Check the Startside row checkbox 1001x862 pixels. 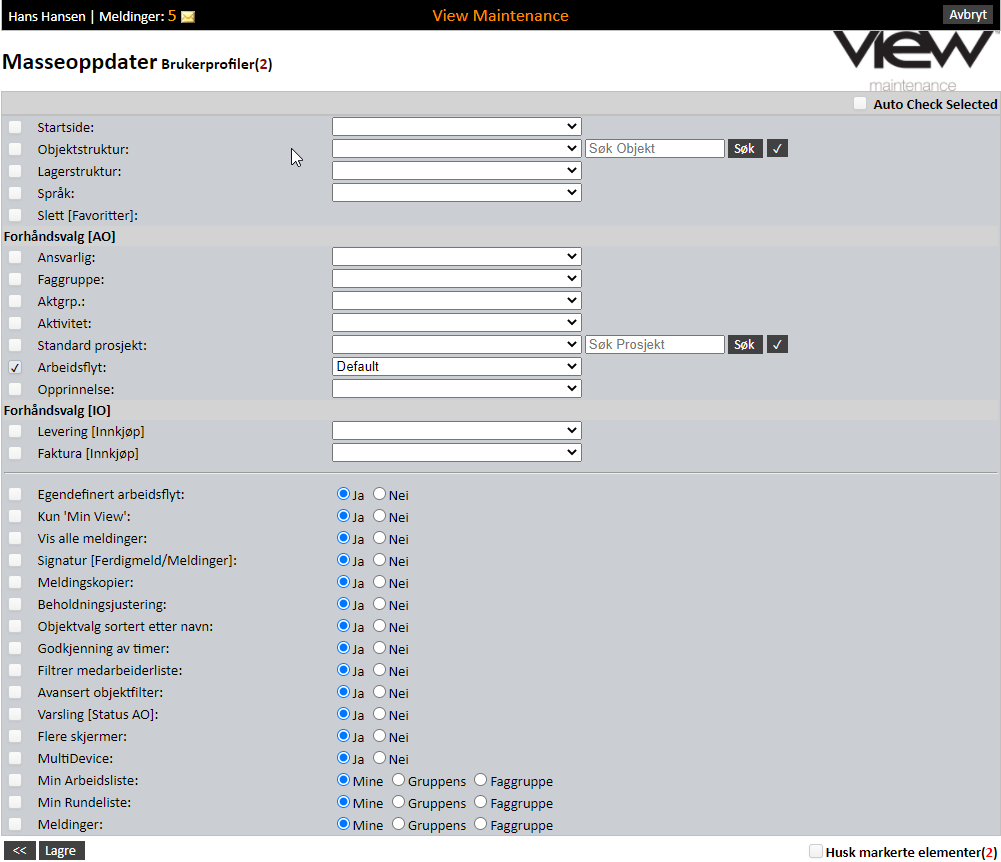click(x=15, y=127)
